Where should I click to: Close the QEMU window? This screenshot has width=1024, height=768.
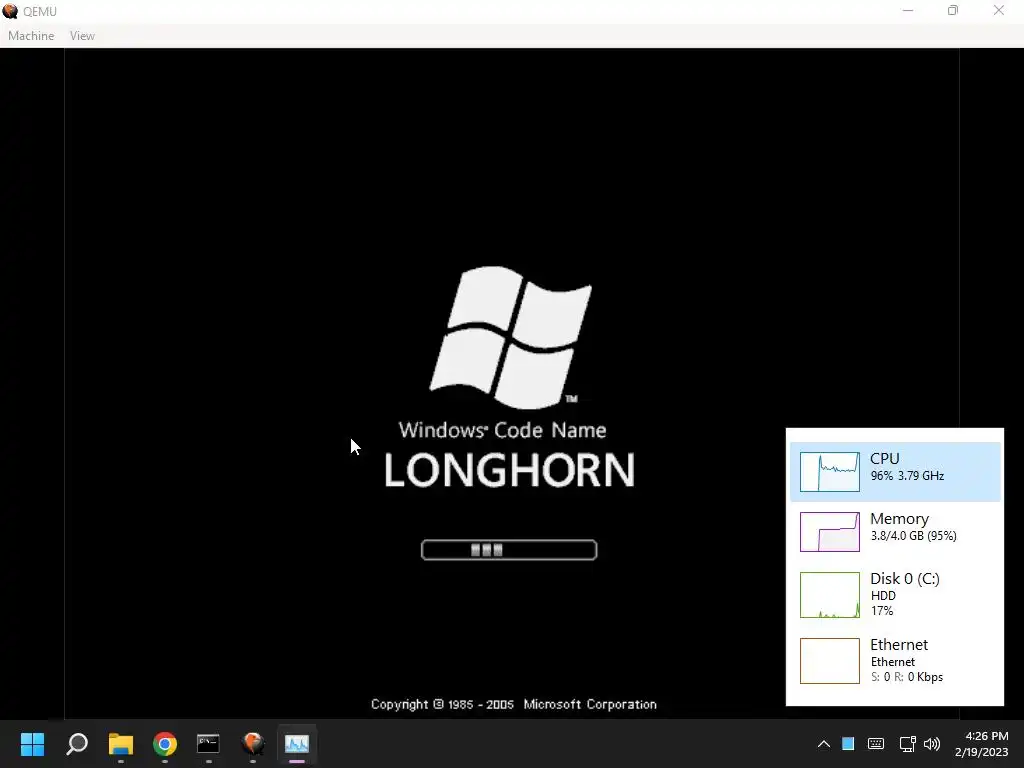pyautogui.click(x=999, y=11)
